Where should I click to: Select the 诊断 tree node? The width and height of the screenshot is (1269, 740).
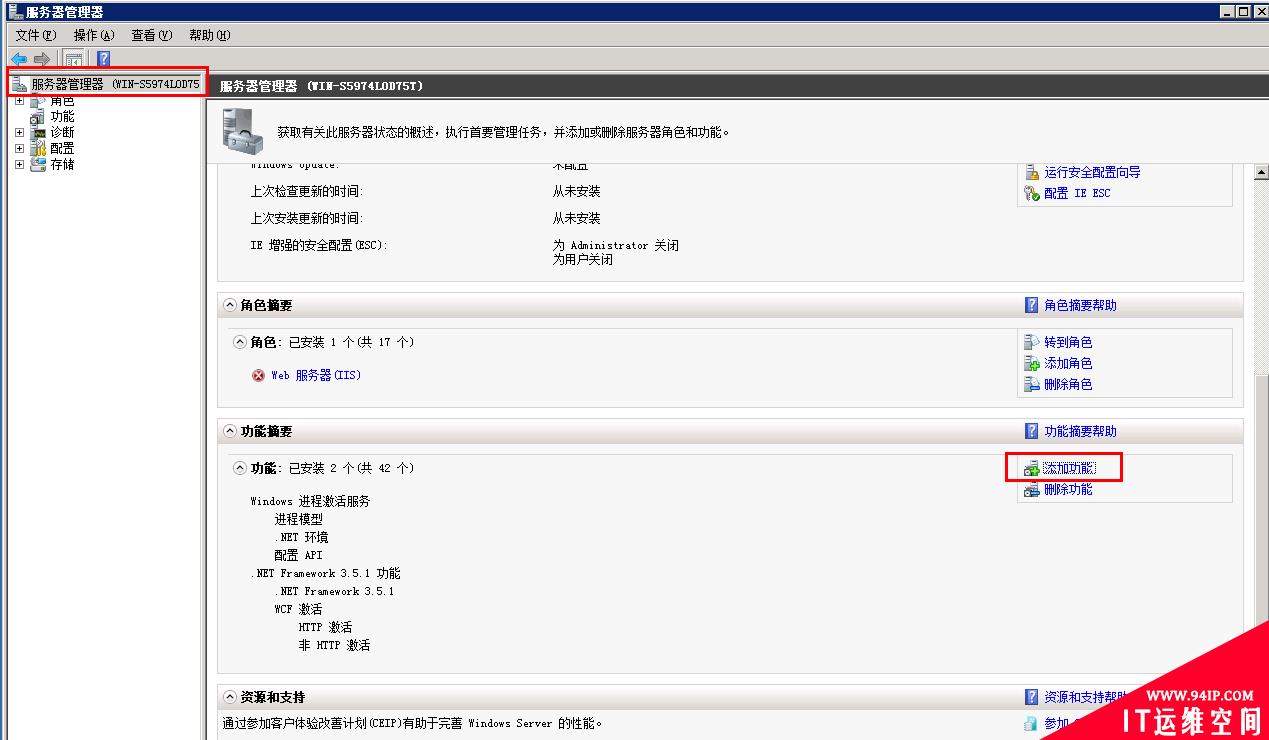click(62, 132)
